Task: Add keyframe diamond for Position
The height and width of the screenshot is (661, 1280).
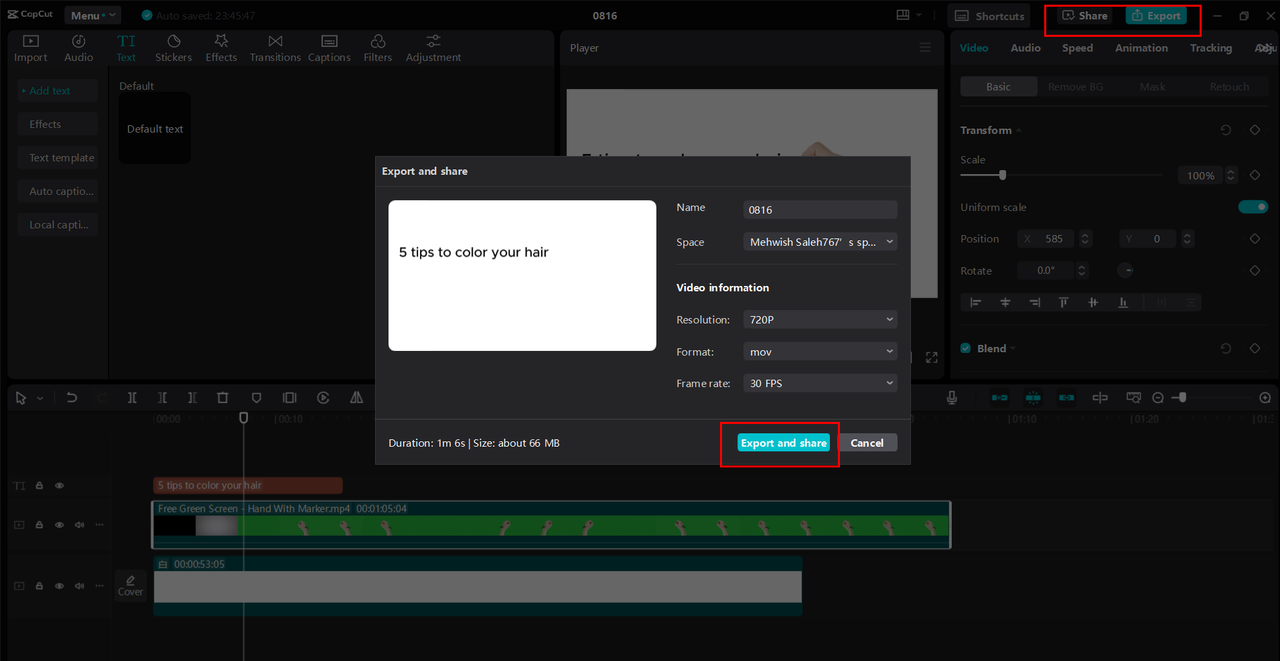Action: [1255, 239]
